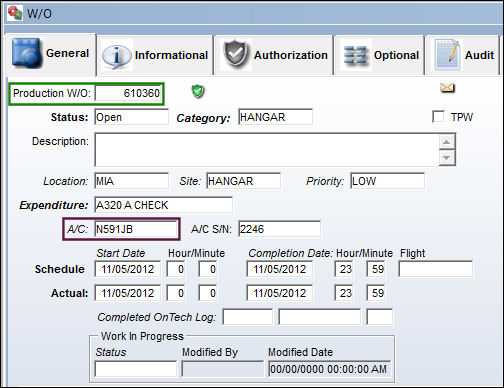The height and width of the screenshot is (388, 504).
Task: Click the Work In Progress Status field
Action: coord(136,369)
